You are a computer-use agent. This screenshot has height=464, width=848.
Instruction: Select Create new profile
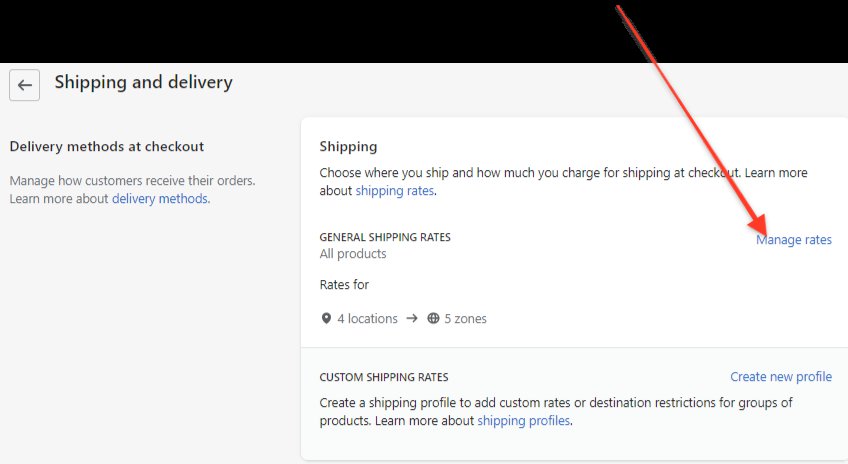coord(780,377)
